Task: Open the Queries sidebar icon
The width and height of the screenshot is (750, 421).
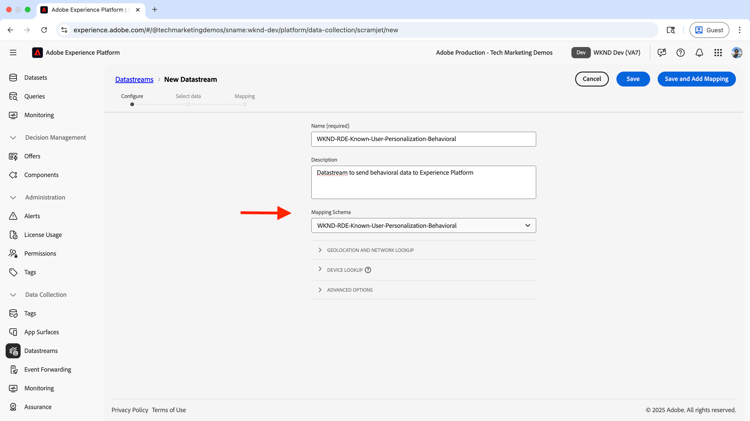Action: (13, 96)
